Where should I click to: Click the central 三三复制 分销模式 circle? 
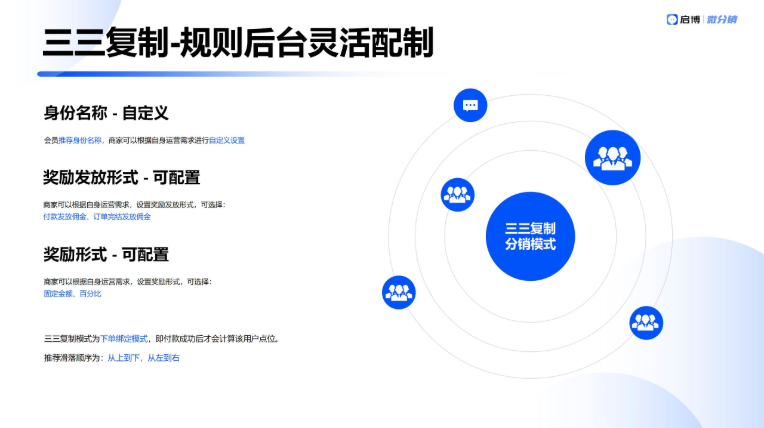pyautogui.click(x=530, y=236)
